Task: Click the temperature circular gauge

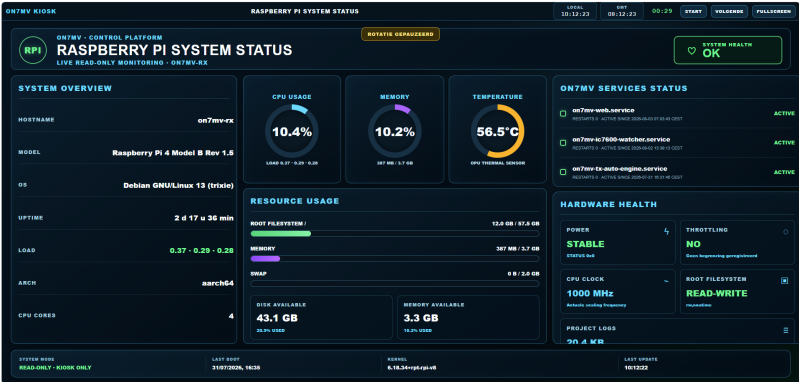Action: (497, 131)
